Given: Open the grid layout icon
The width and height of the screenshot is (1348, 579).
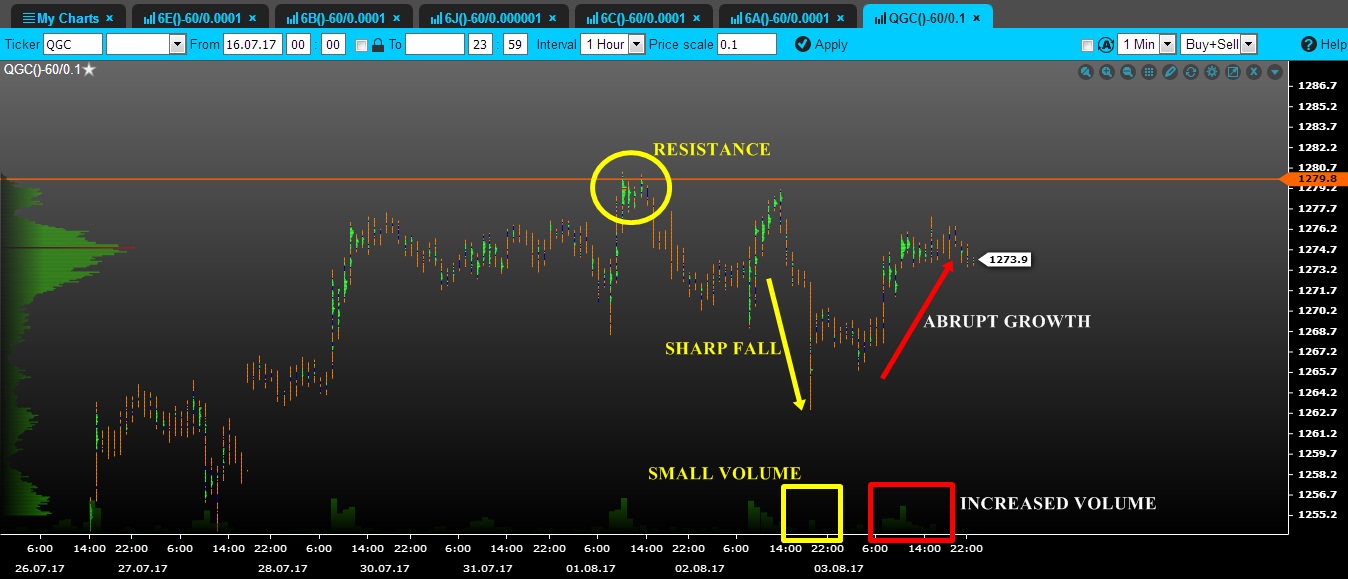Looking at the screenshot, I should (1149, 72).
